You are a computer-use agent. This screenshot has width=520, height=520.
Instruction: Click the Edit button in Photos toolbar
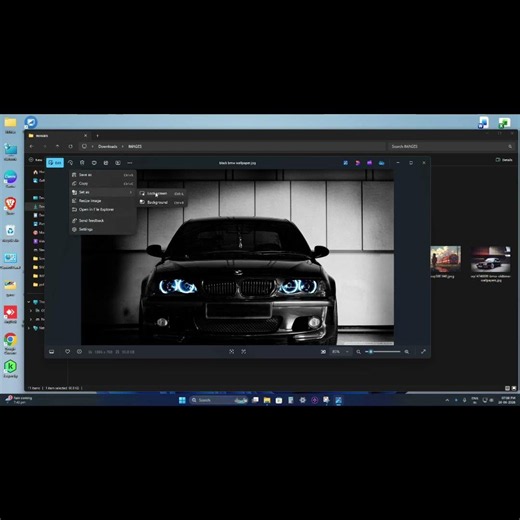[x=55, y=163]
